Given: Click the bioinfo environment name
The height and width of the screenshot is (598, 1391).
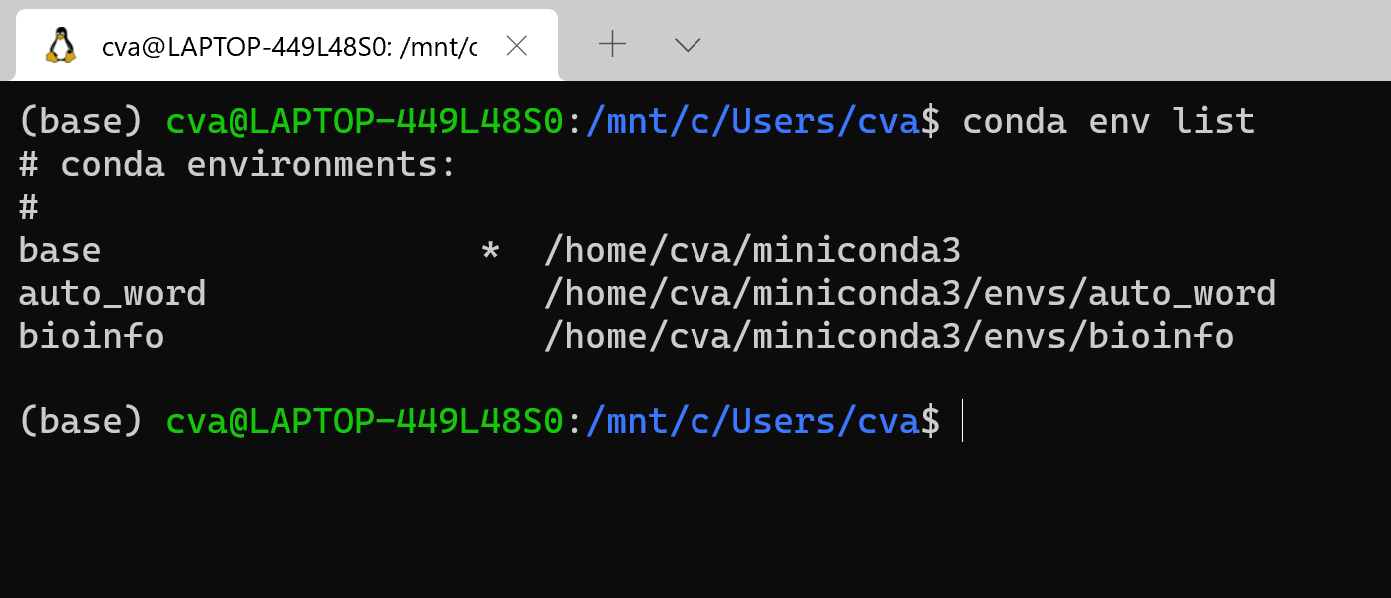Looking at the screenshot, I should [x=90, y=335].
